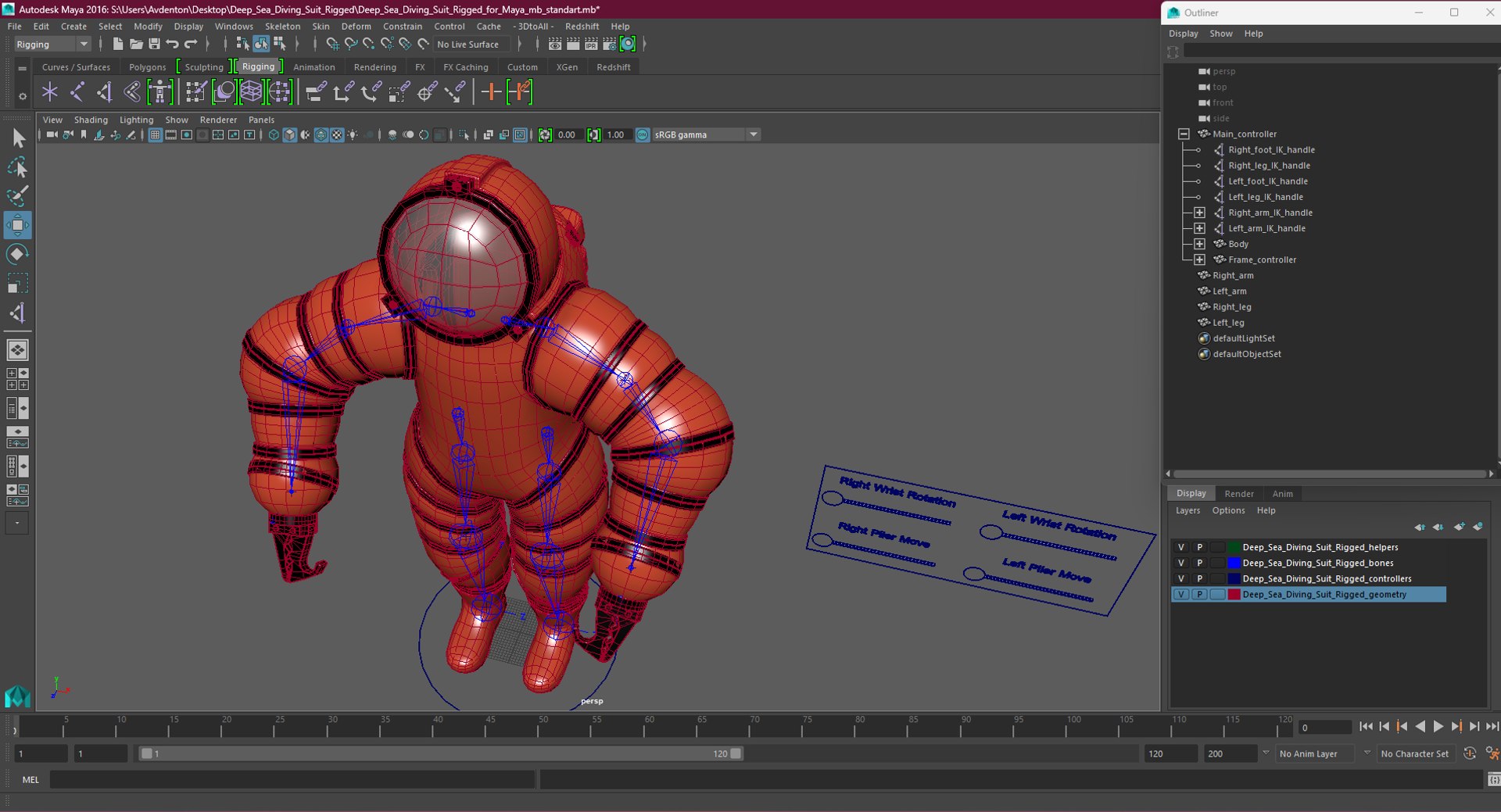Expand the Frame_controller node
1501x812 pixels.
[1199, 259]
